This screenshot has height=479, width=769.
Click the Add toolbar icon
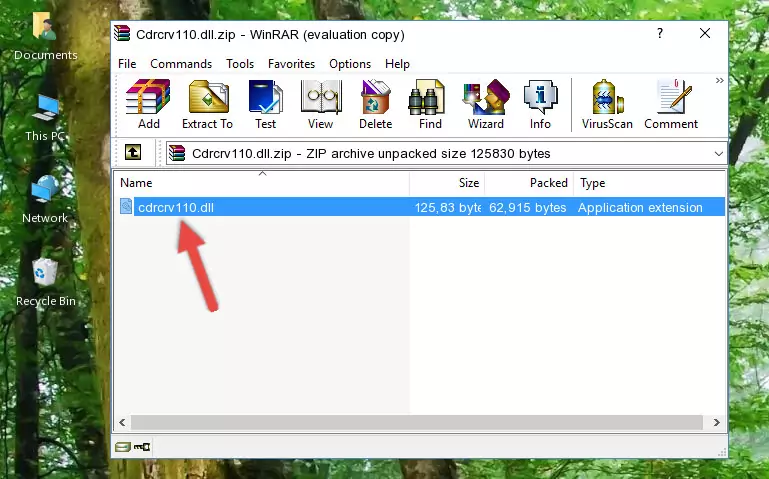click(x=148, y=104)
